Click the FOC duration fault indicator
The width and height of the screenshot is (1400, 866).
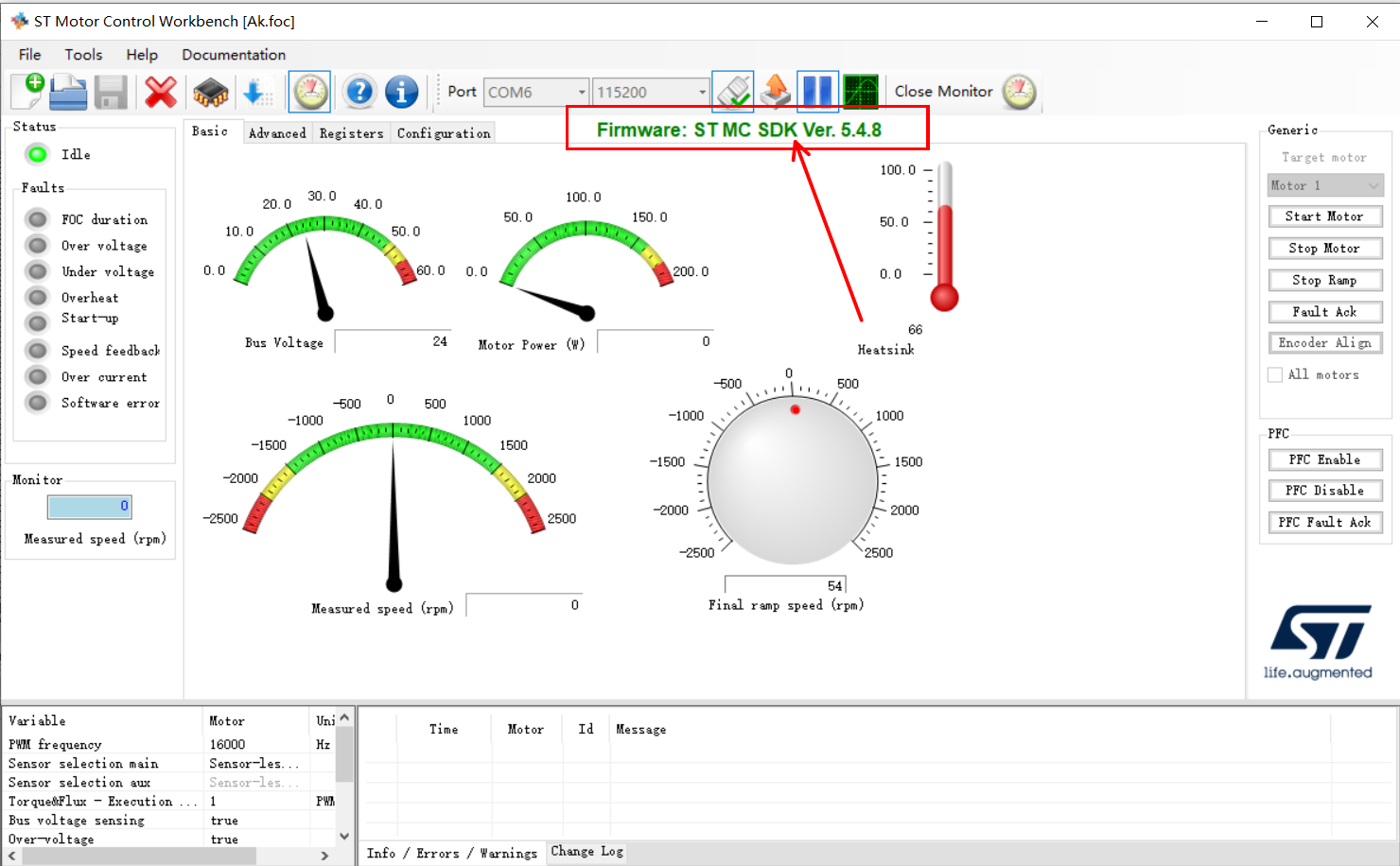coord(38,219)
